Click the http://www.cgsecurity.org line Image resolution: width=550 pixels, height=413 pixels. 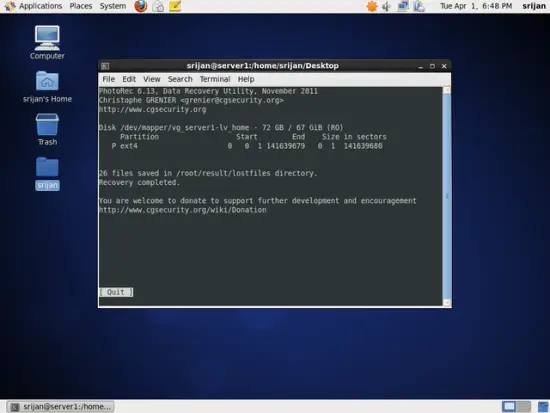pyautogui.click(x=153, y=109)
